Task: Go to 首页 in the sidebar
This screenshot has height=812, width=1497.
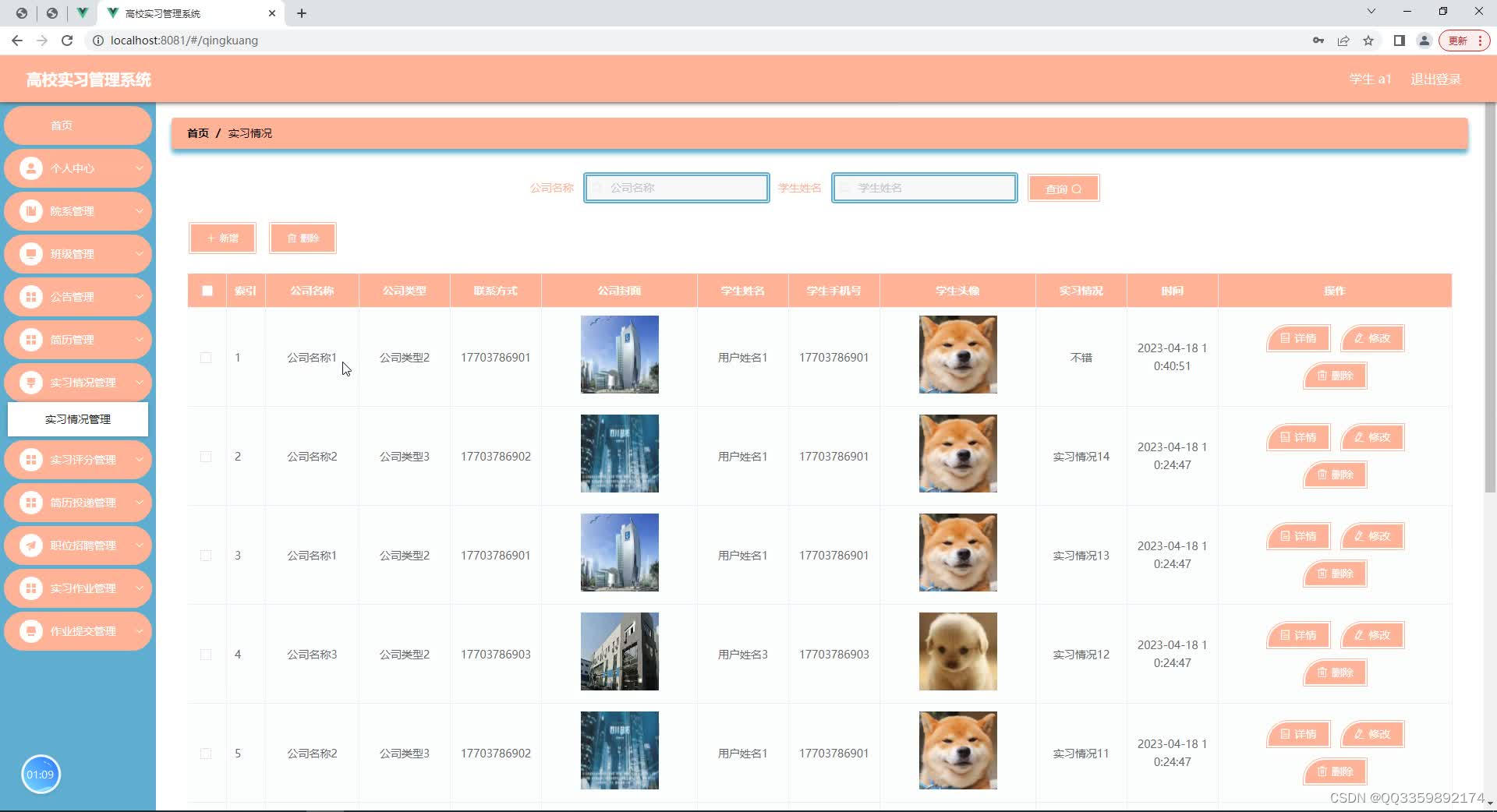Action: (x=78, y=125)
